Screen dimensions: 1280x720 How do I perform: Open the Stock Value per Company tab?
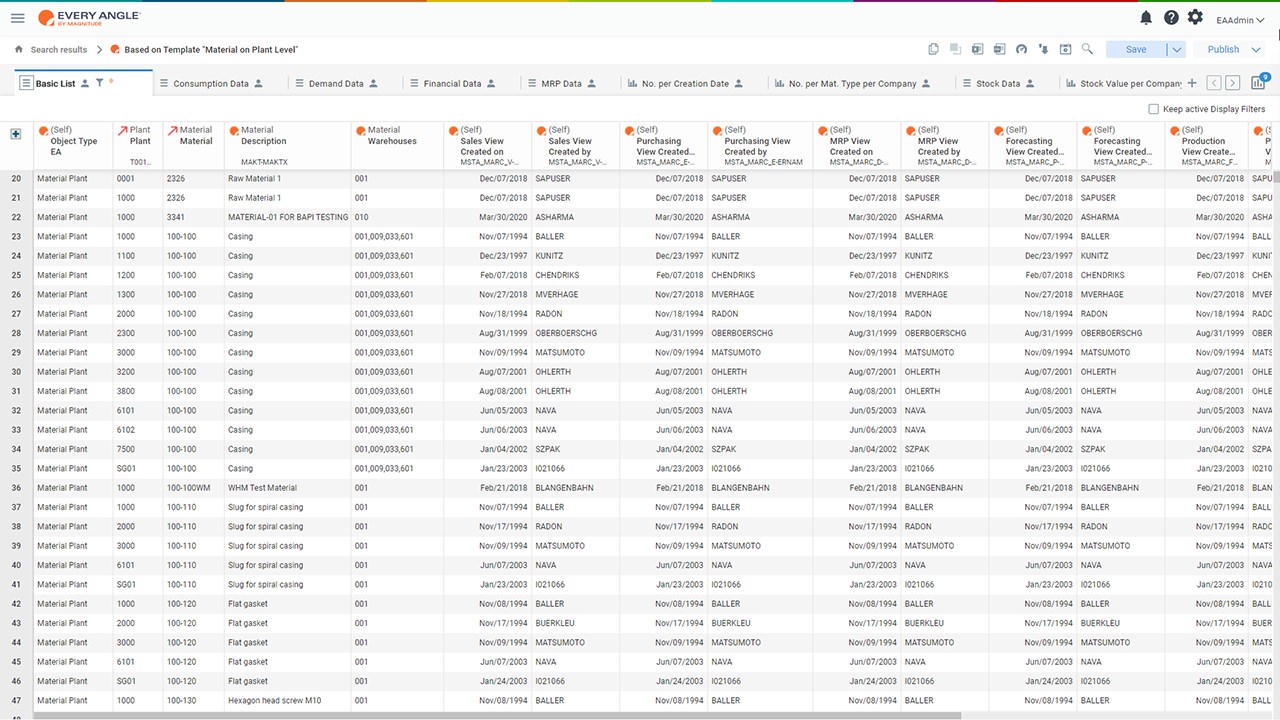[1124, 84]
